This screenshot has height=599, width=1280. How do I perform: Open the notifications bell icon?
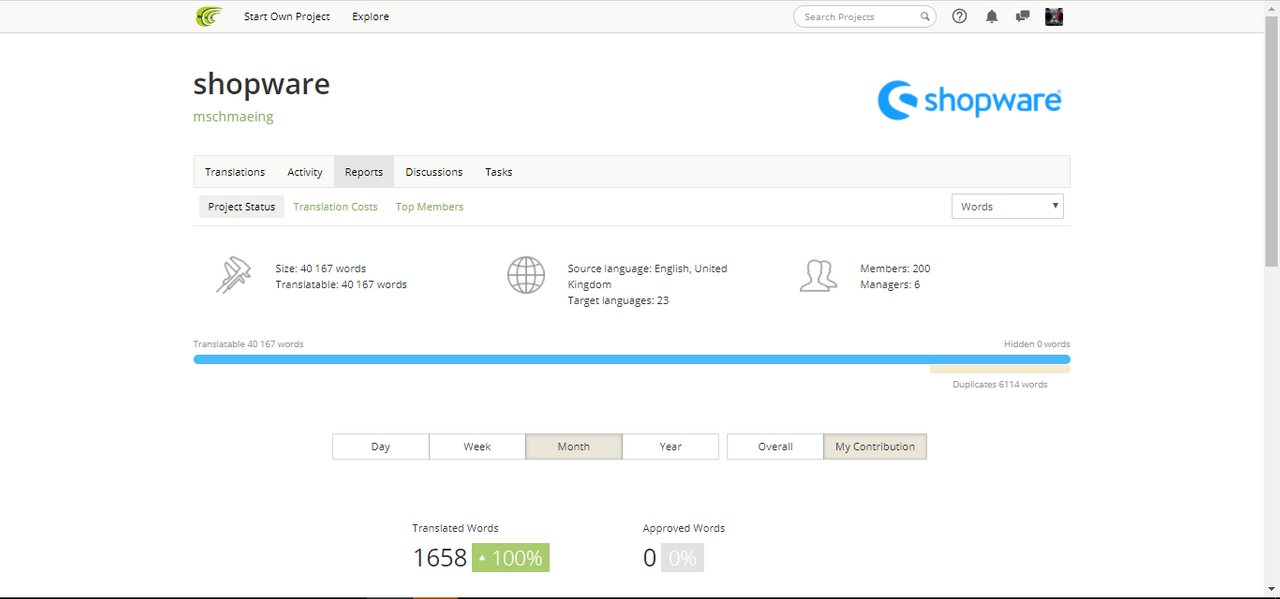(x=992, y=16)
